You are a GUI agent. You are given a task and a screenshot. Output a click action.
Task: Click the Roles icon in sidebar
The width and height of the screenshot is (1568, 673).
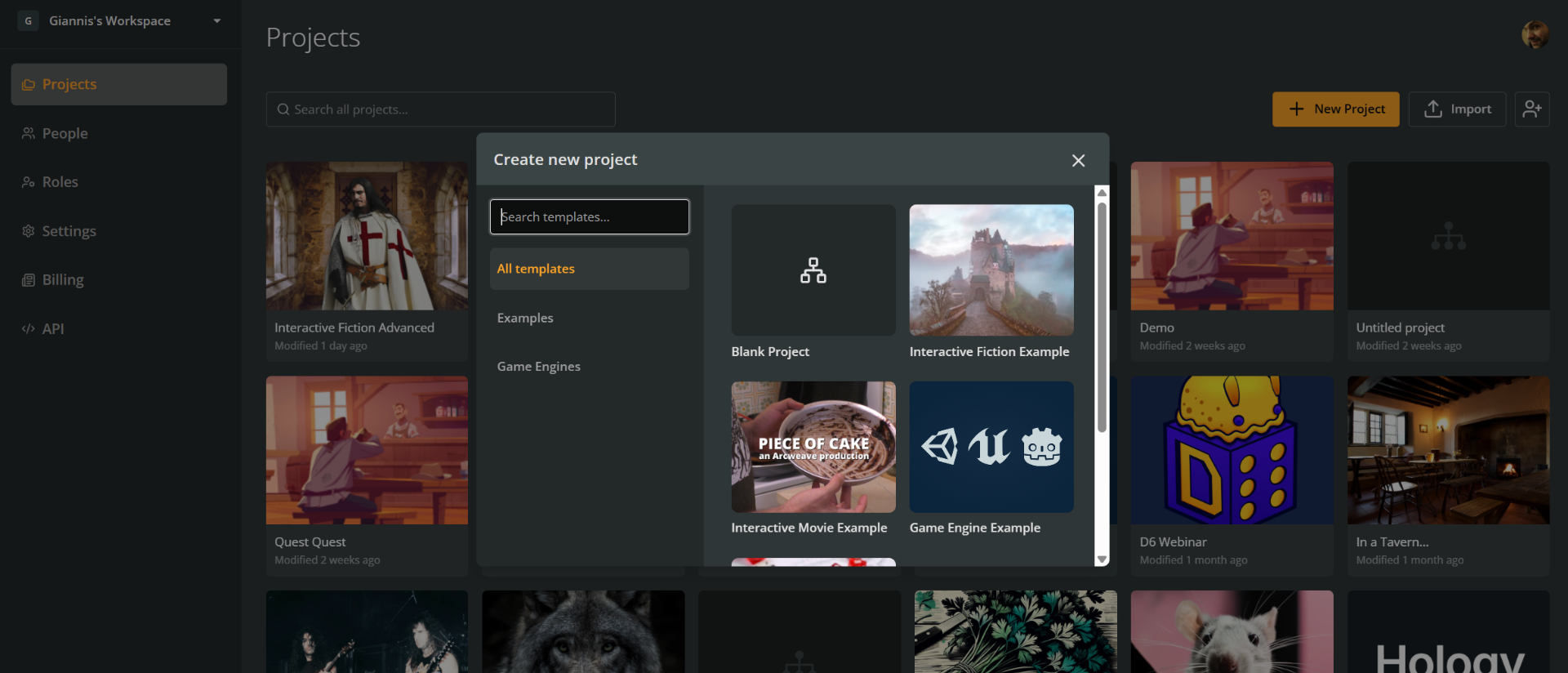click(29, 182)
